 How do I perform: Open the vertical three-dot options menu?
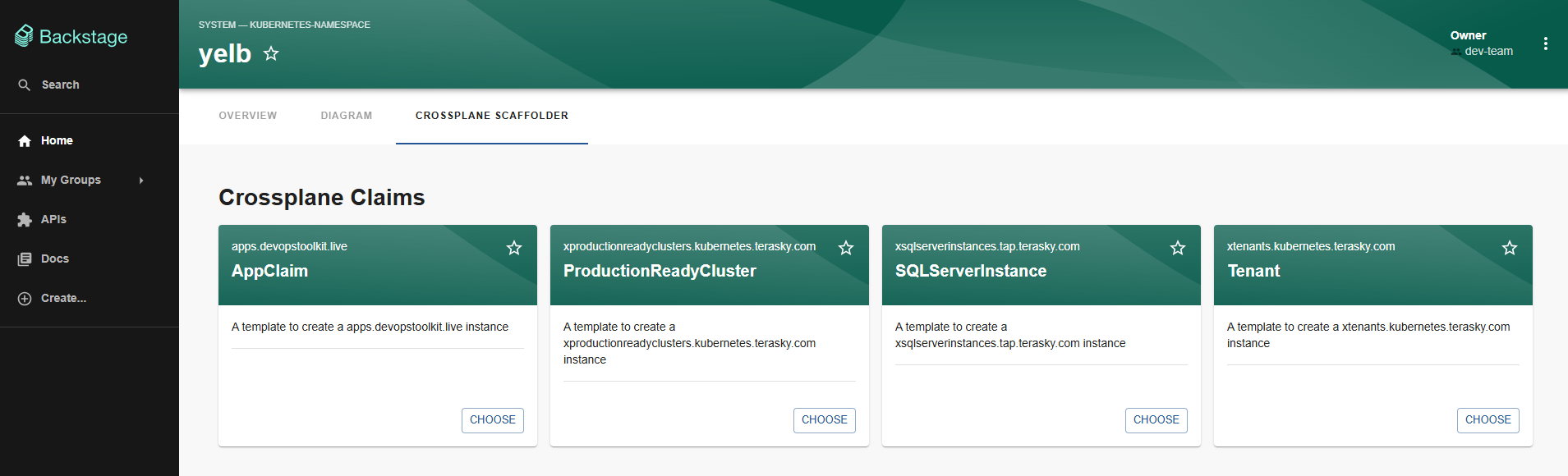click(x=1546, y=43)
